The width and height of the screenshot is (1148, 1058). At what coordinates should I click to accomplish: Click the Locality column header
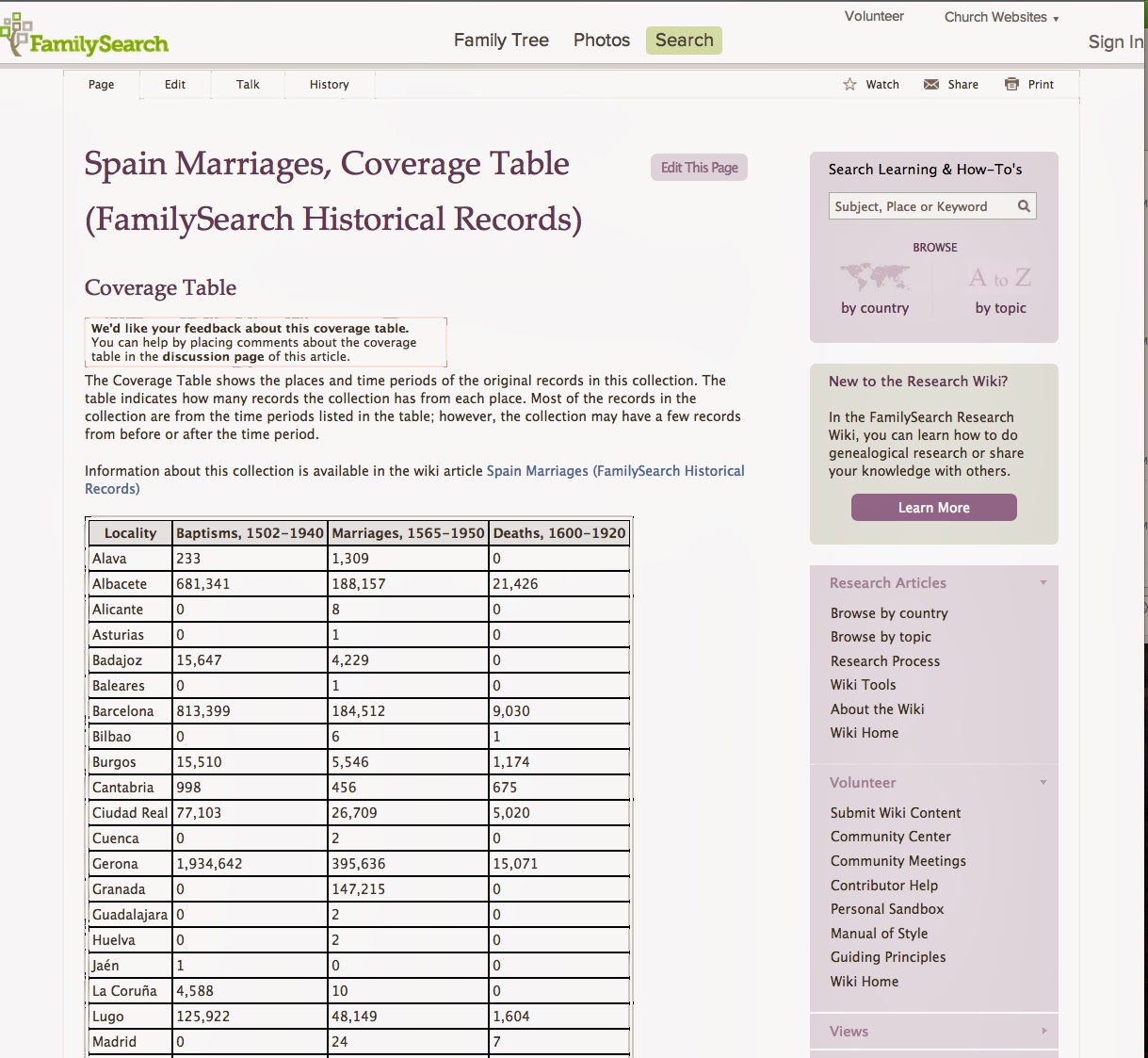(x=130, y=533)
